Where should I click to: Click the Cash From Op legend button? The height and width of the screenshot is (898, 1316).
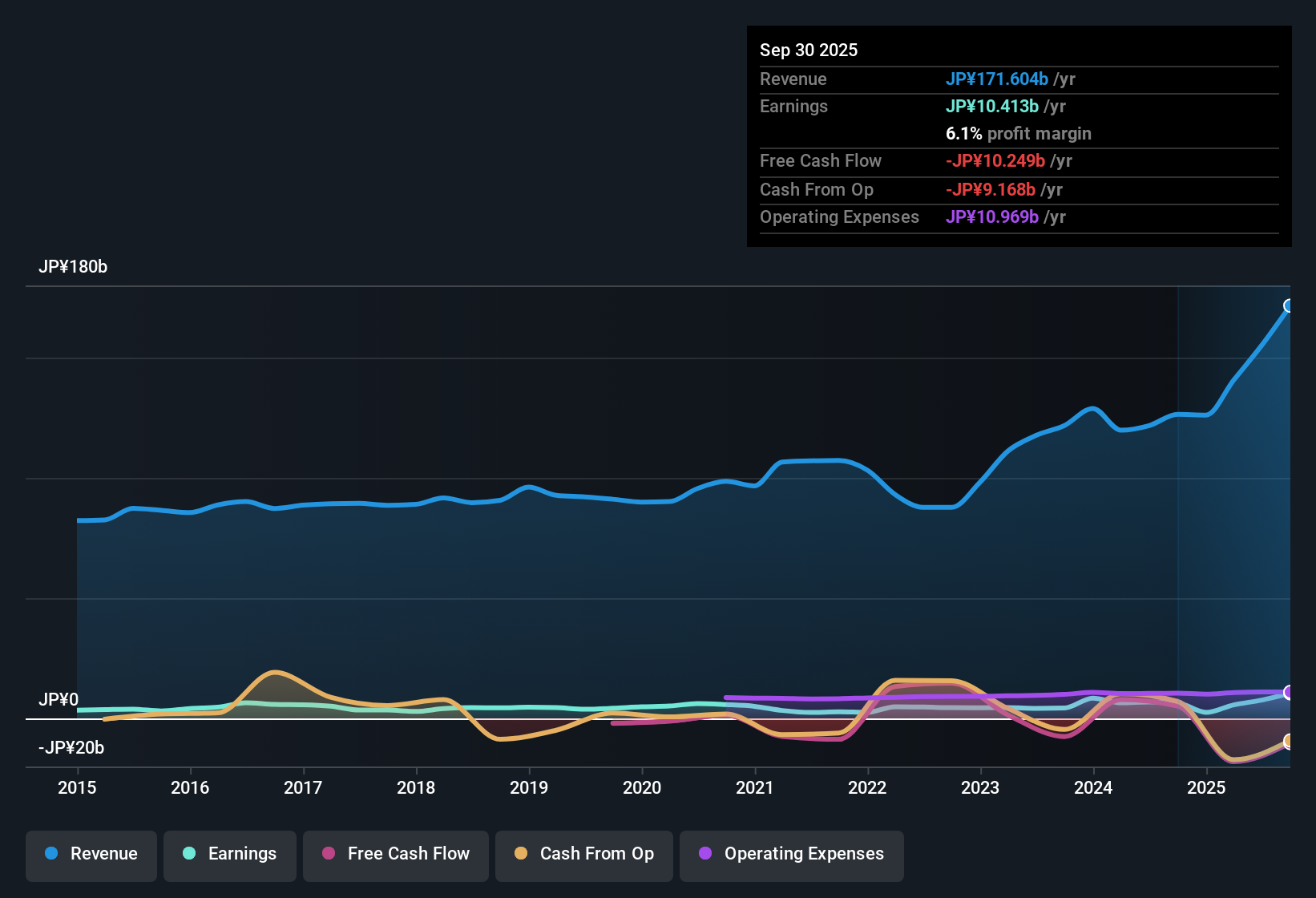[x=583, y=854]
